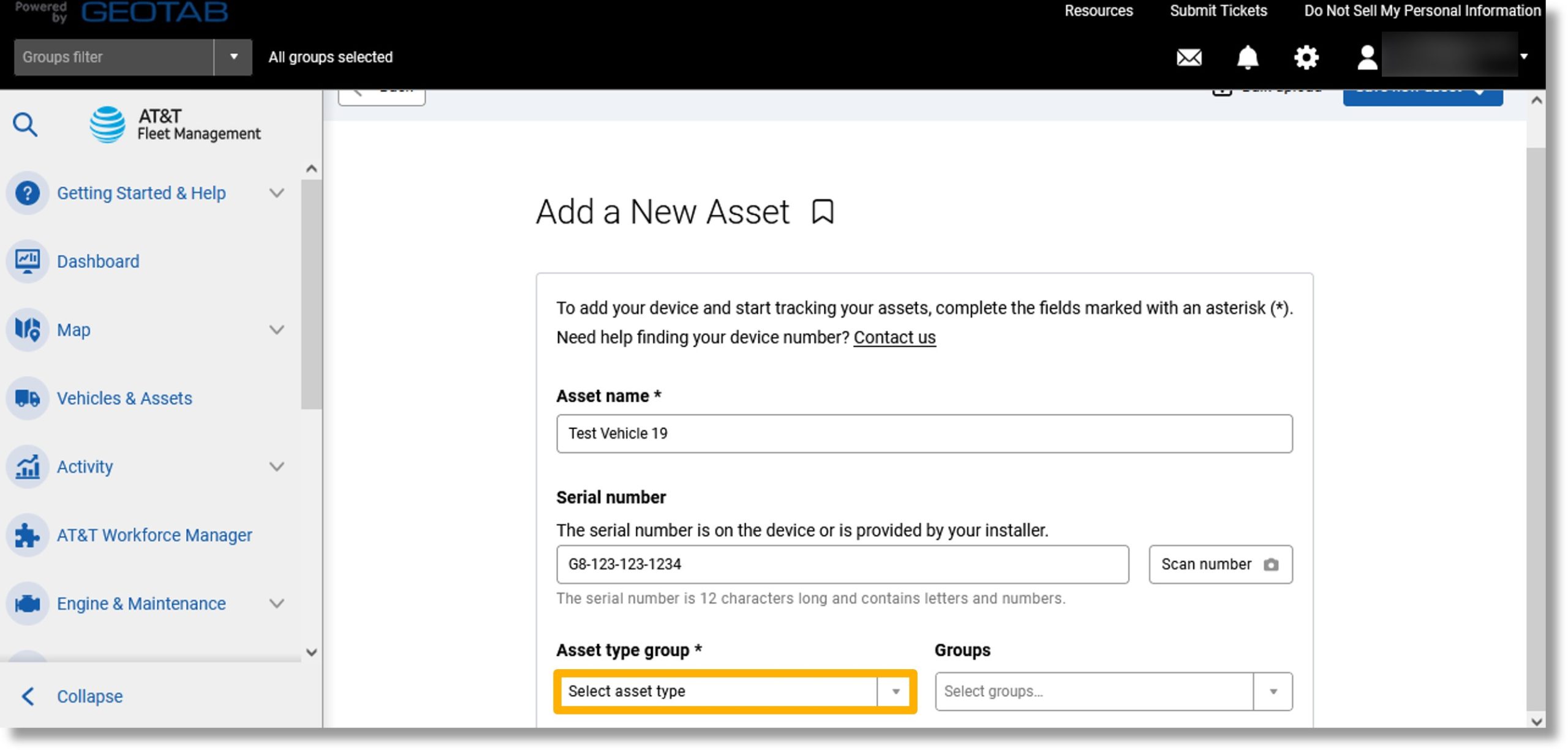Open Engine & Maintenance menu item
The height and width of the screenshot is (750, 1568).
click(141, 604)
